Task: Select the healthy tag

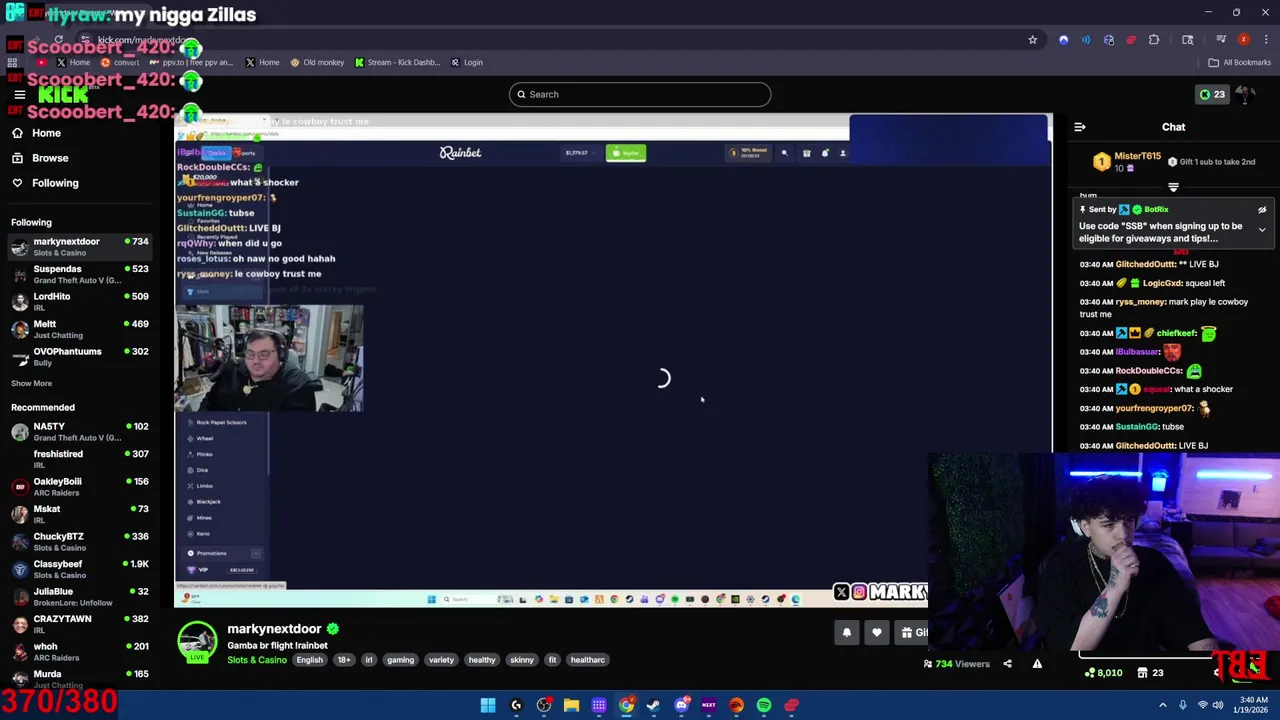Action: [x=482, y=660]
